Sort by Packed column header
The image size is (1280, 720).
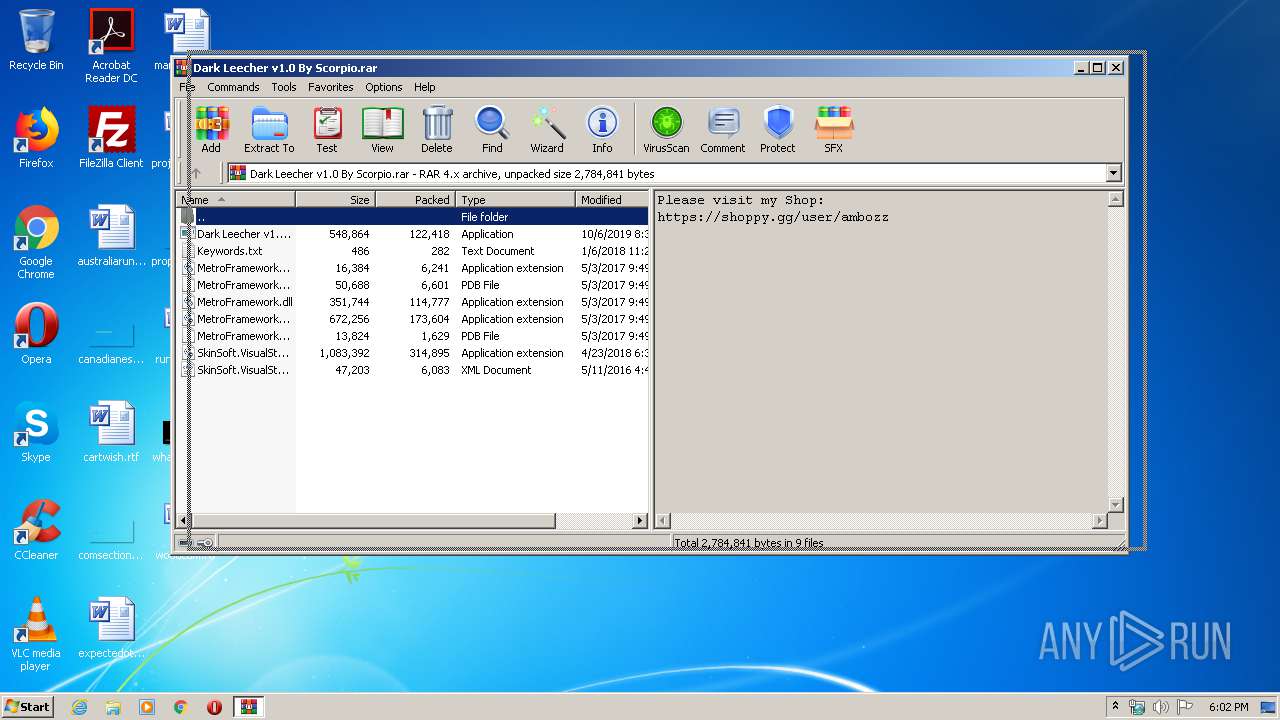pyautogui.click(x=415, y=200)
